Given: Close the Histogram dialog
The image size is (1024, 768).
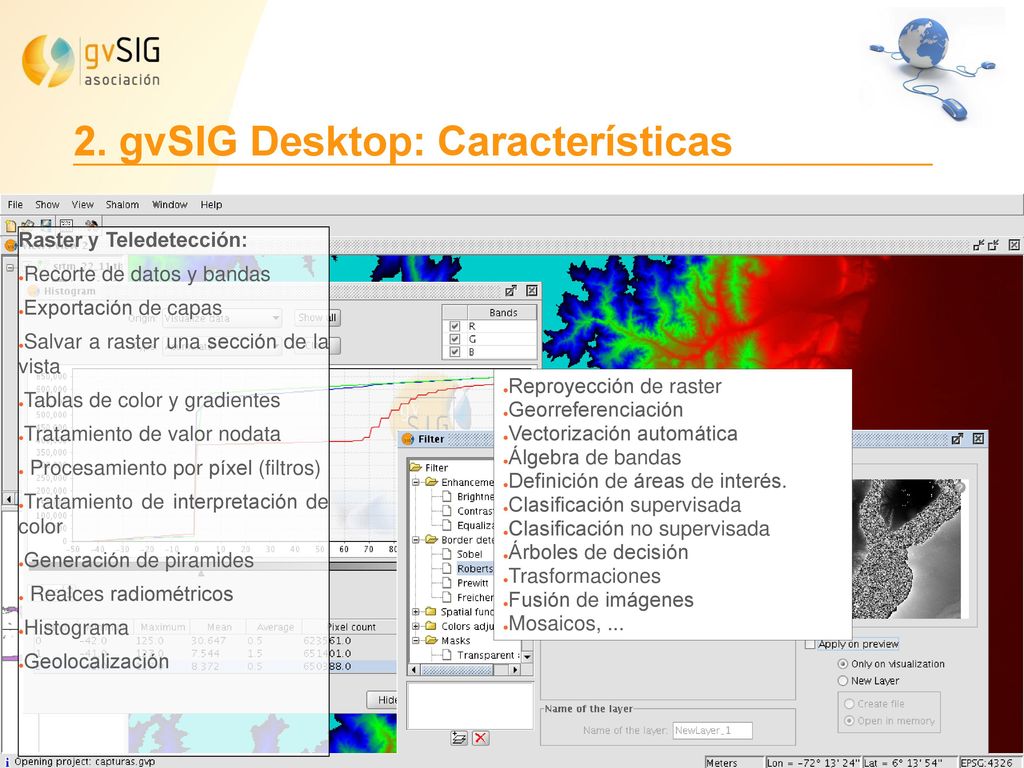Looking at the screenshot, I should point(532,291).
